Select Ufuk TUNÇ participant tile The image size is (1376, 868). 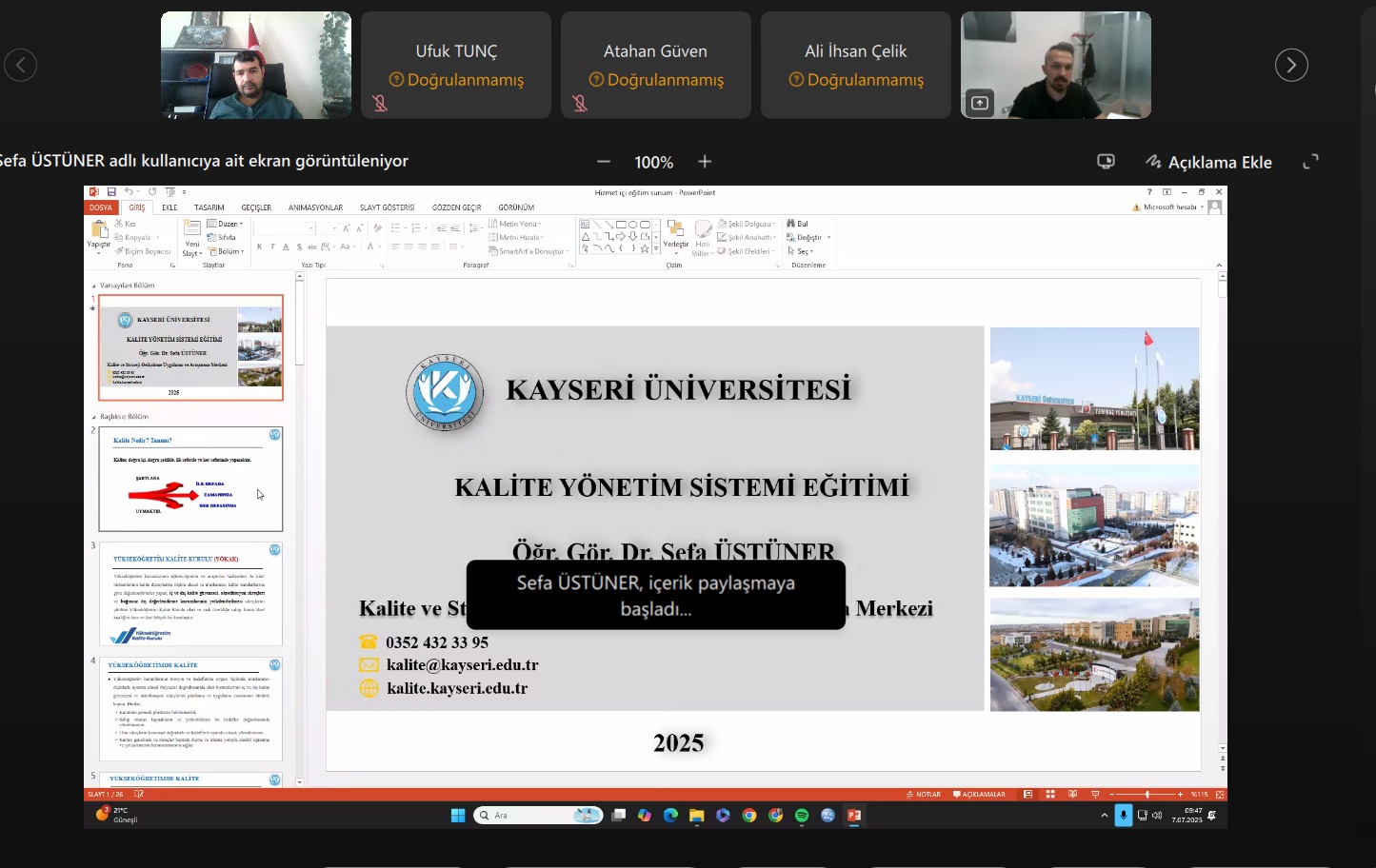[456, 65]
